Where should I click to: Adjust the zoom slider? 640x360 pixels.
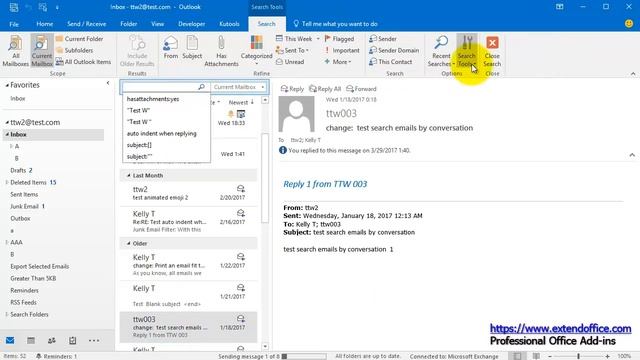(x=578, y=356)
